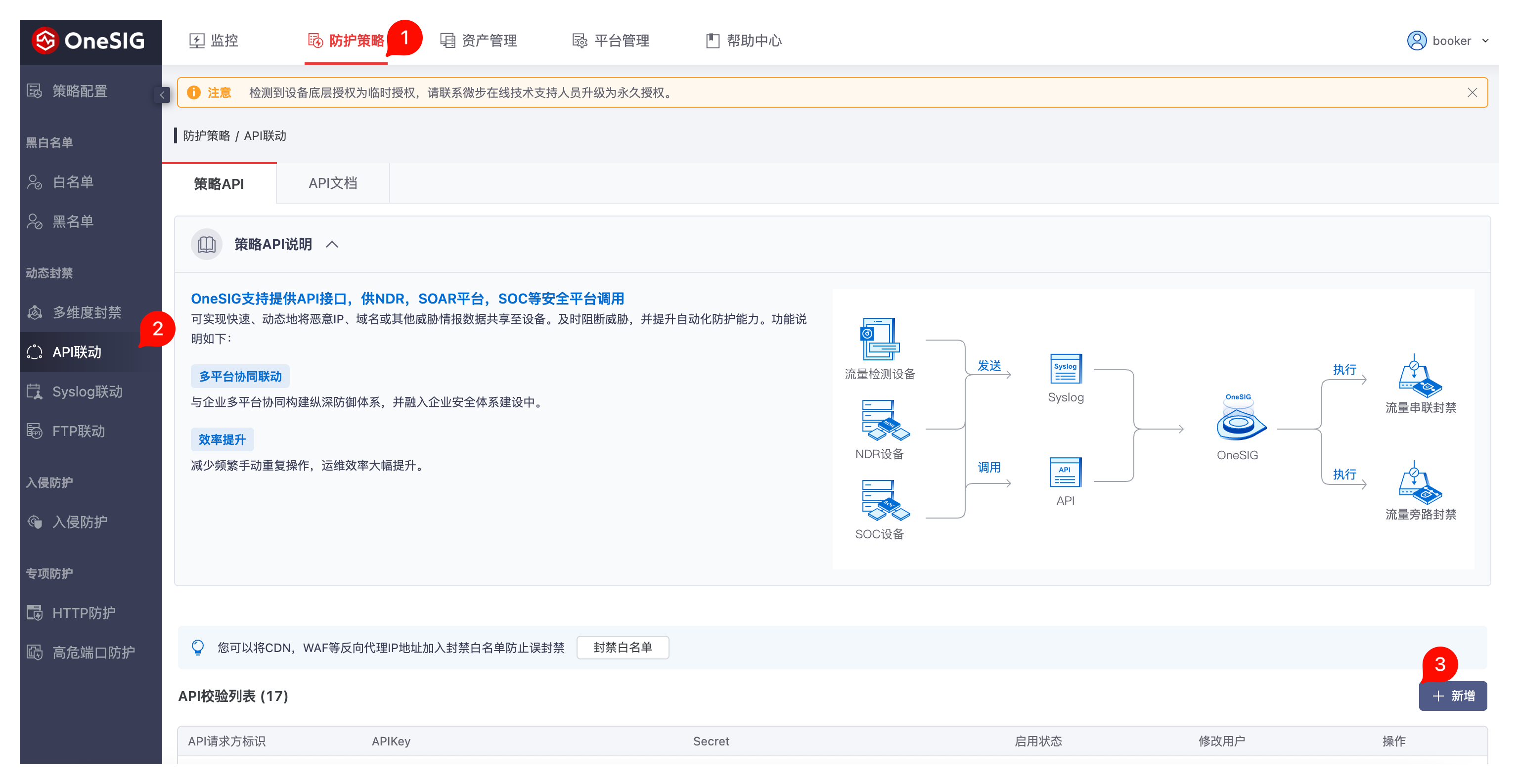
Task: Open 帮助中心 help center menu
Action: 744,41
